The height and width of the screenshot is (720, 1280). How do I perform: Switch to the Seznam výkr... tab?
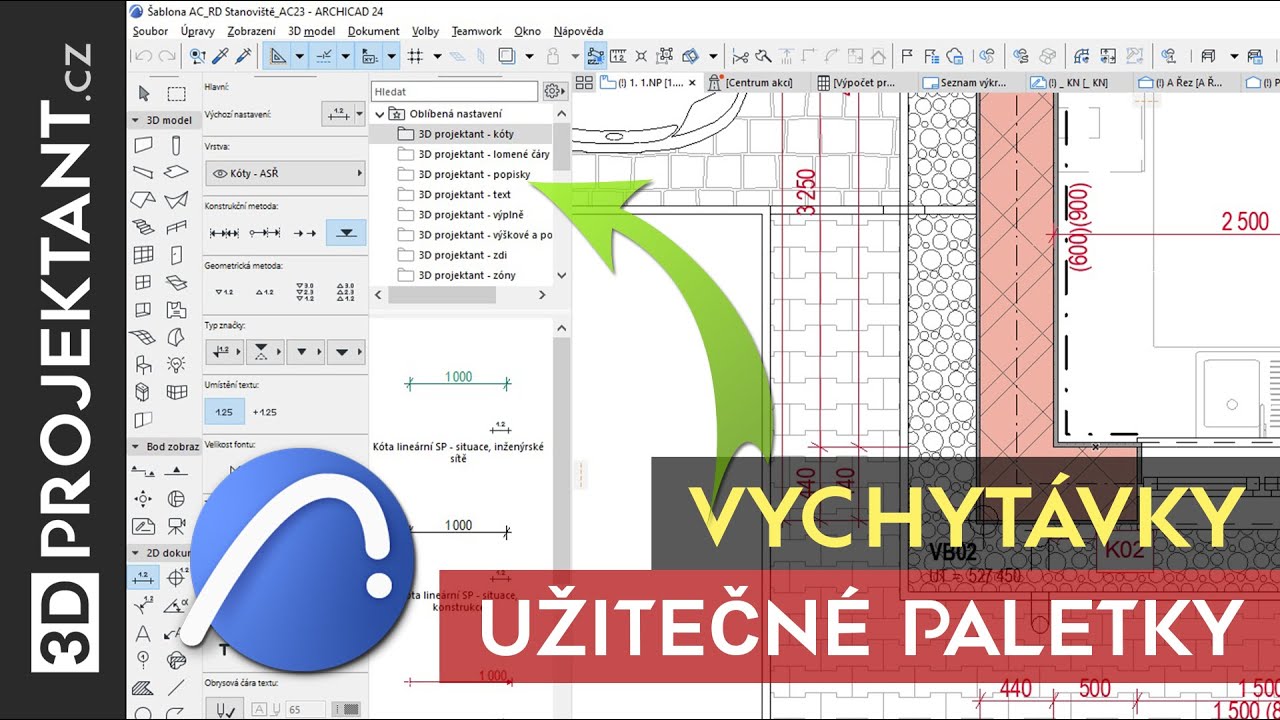(971, 83)
